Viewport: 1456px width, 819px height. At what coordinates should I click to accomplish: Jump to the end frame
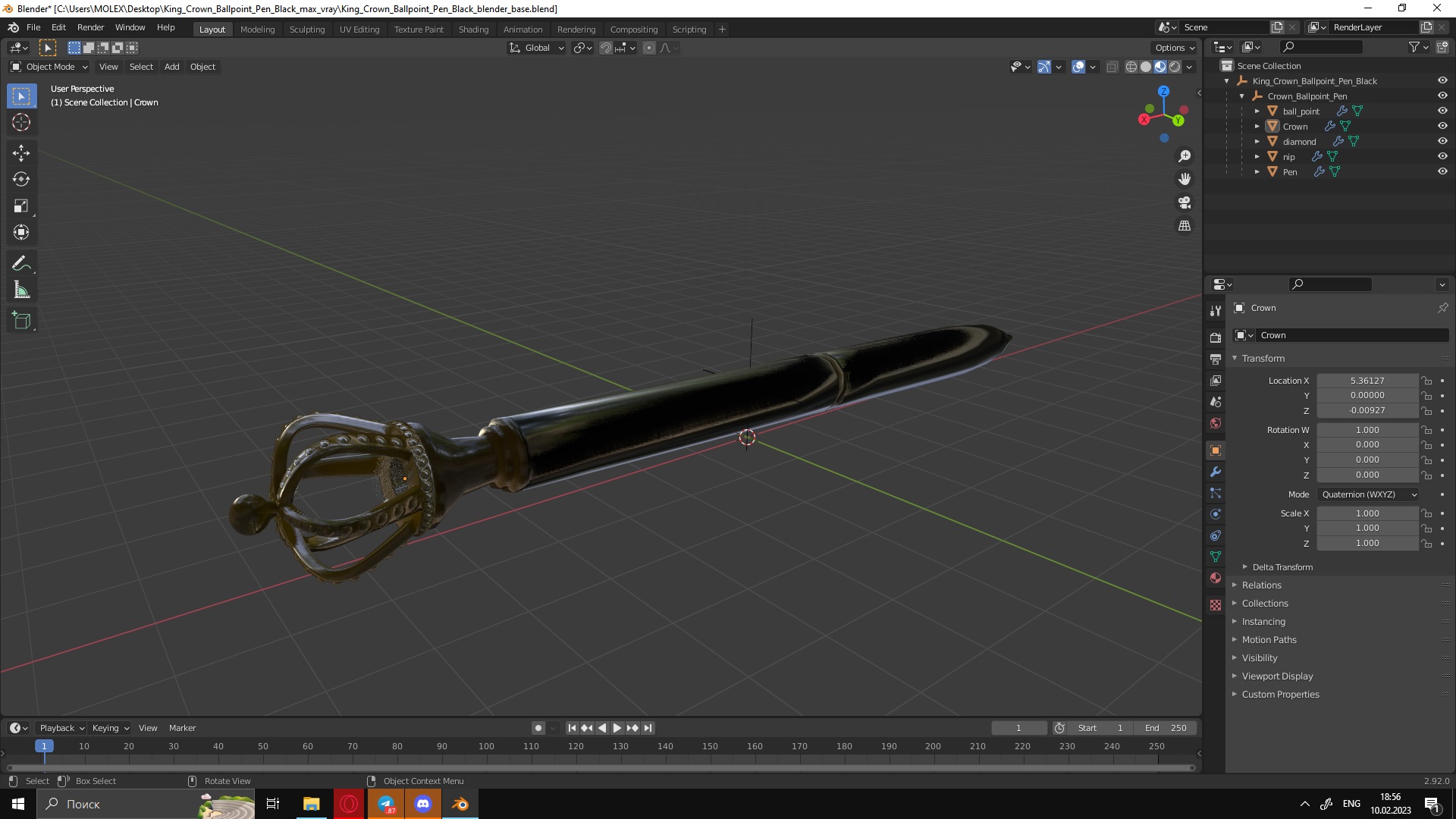(x=648, y=728)
